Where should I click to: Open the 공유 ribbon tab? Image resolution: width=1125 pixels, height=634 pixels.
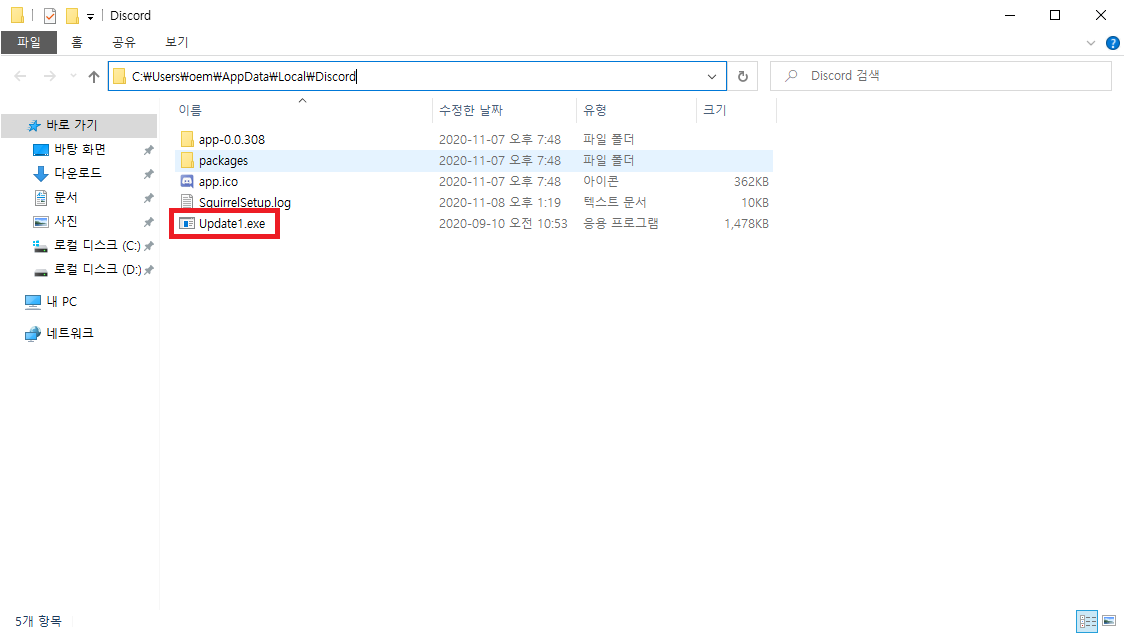coord(124,42)
